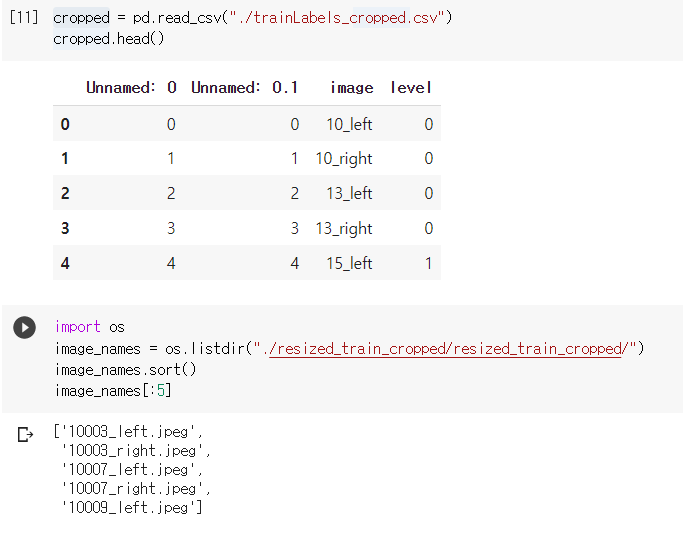Image resolution: width=683 pixels, height=537 pixels.
Task: Select the 13_left table cell
Action: (349, 193)
